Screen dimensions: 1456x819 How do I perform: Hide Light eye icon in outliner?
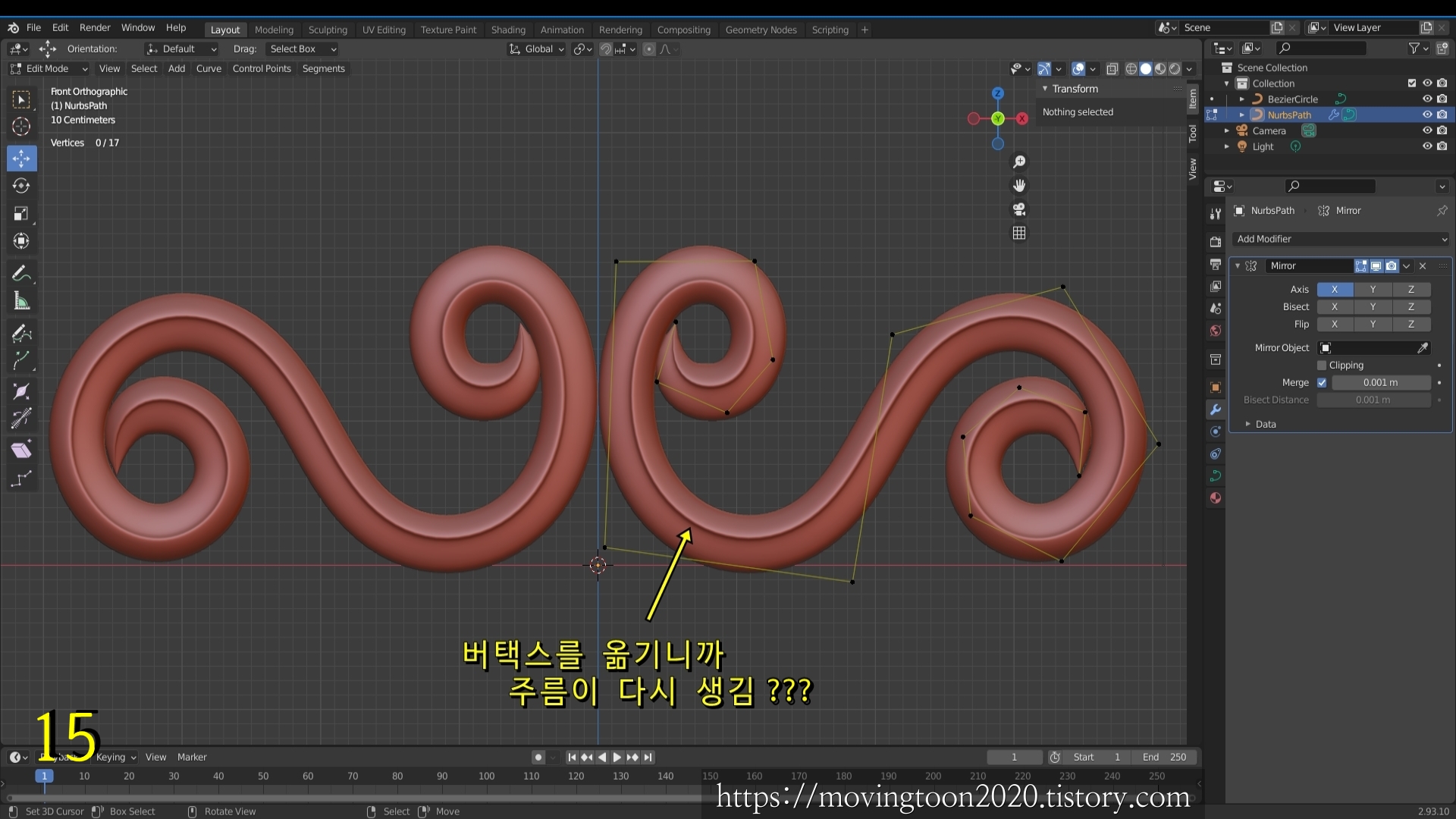pos(1427,146)
